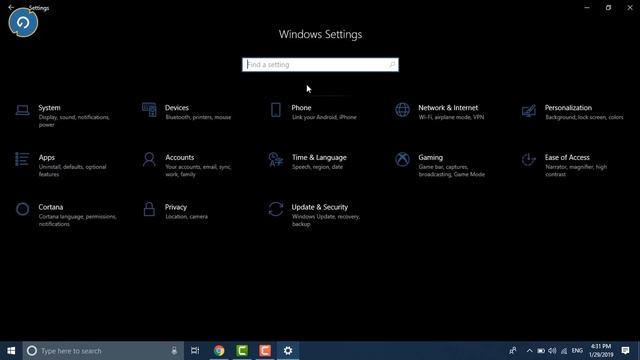Image resolution: width=640 pixels, height=360 pixels.
Task: Click the Apps title text
Action: point(47,158)
